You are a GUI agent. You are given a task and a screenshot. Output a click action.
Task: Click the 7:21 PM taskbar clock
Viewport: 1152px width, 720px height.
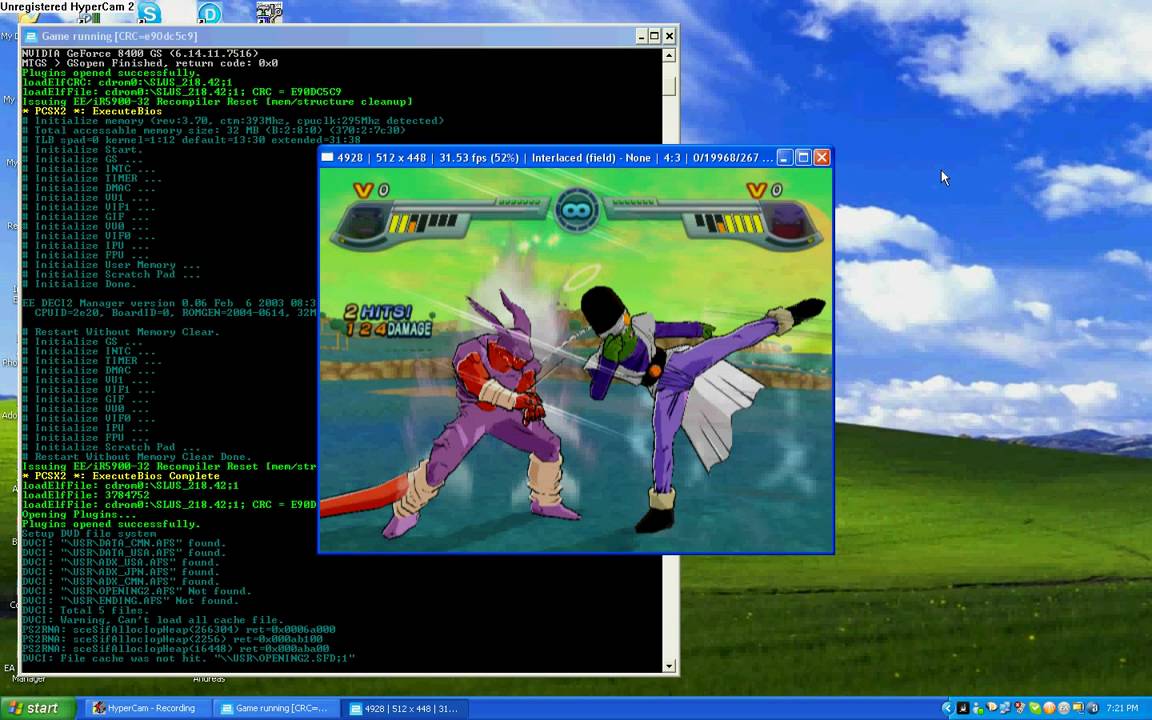(x=1122, y=708)
